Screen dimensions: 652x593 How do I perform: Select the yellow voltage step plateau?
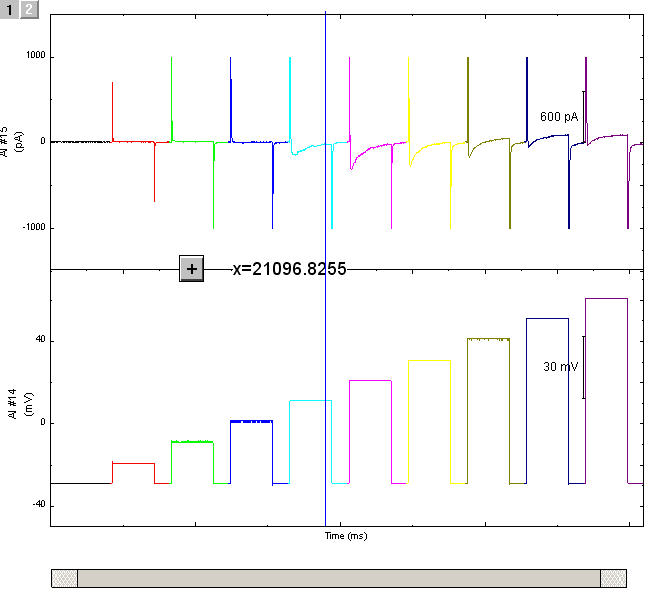(x=429, y=360)
